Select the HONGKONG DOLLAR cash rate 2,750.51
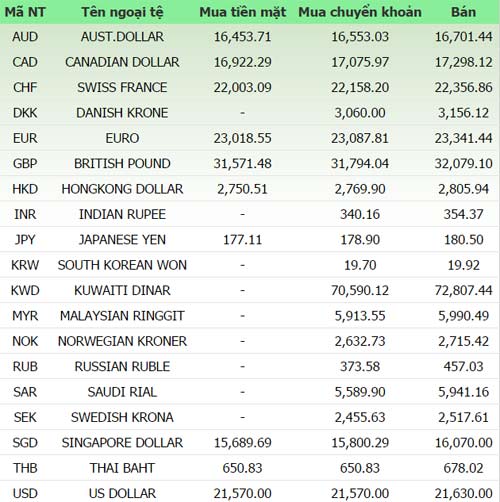This screenshot has height=502, width=500. (x=243, y=189)
